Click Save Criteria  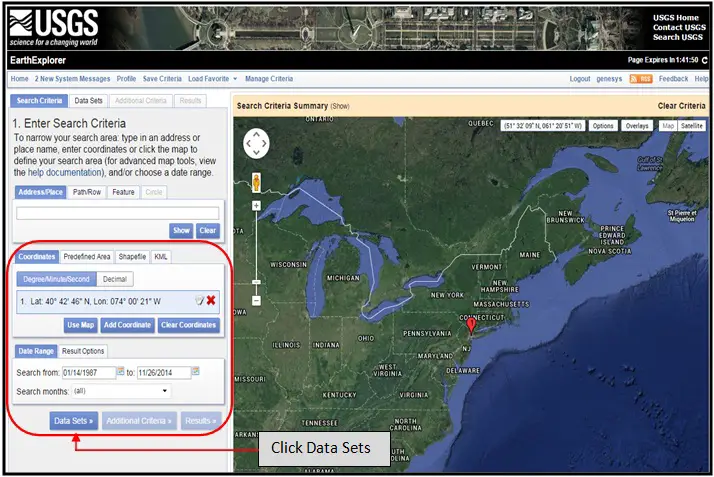click(x=162, y=79)
